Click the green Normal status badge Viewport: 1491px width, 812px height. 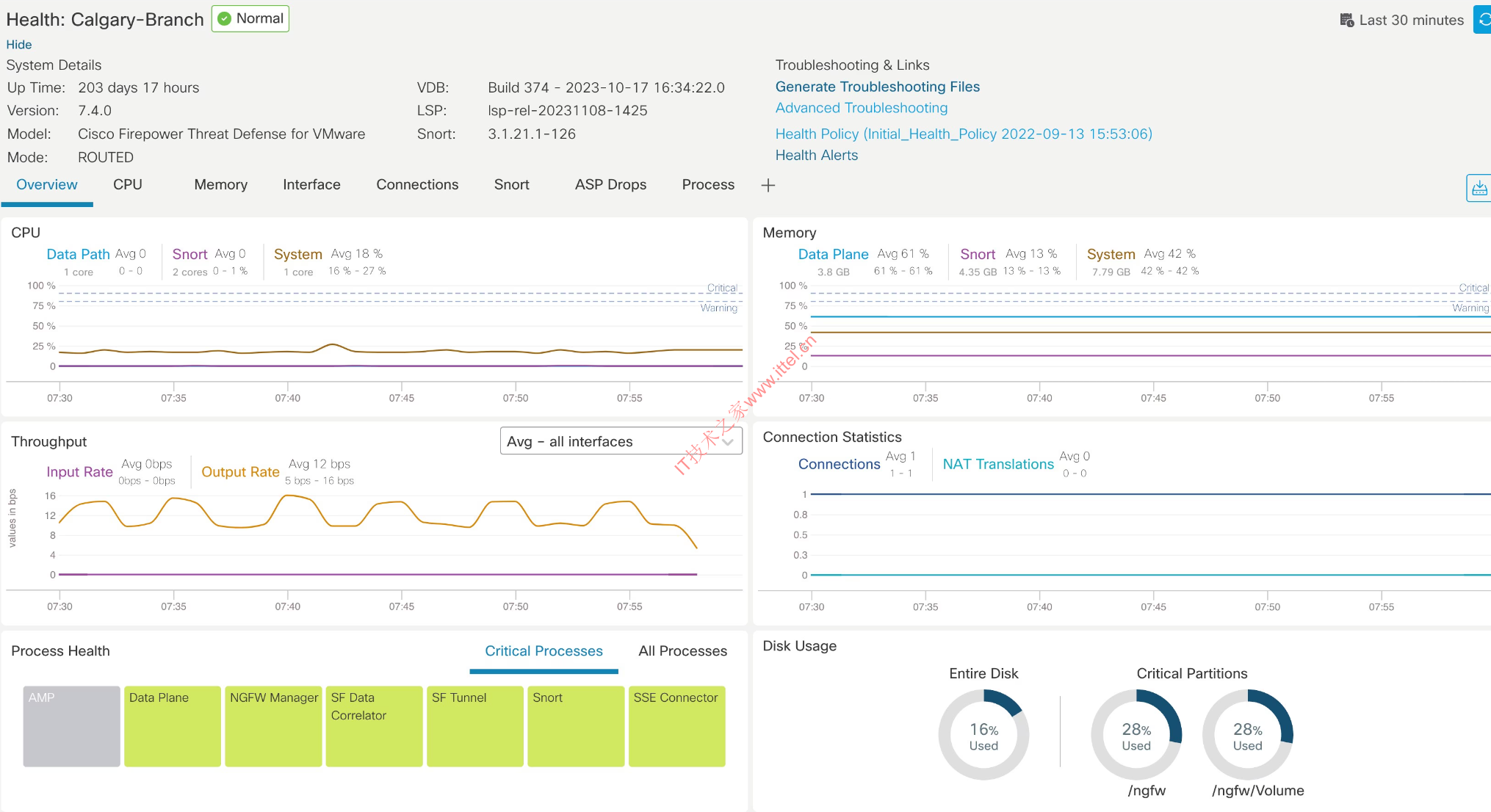click(250, 18)
